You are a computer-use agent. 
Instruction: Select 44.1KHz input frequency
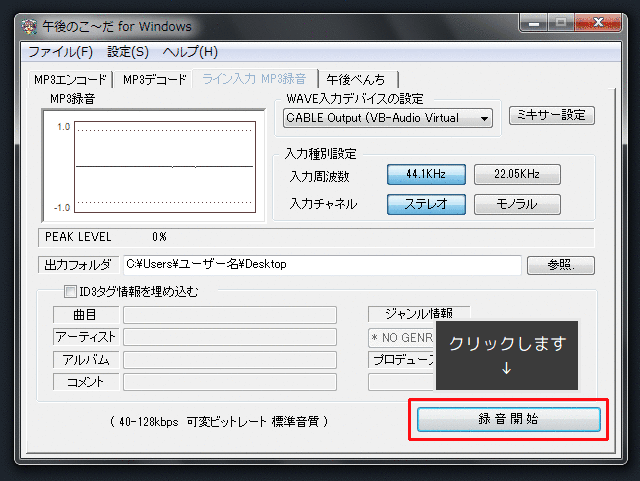[x=426, y=174]
